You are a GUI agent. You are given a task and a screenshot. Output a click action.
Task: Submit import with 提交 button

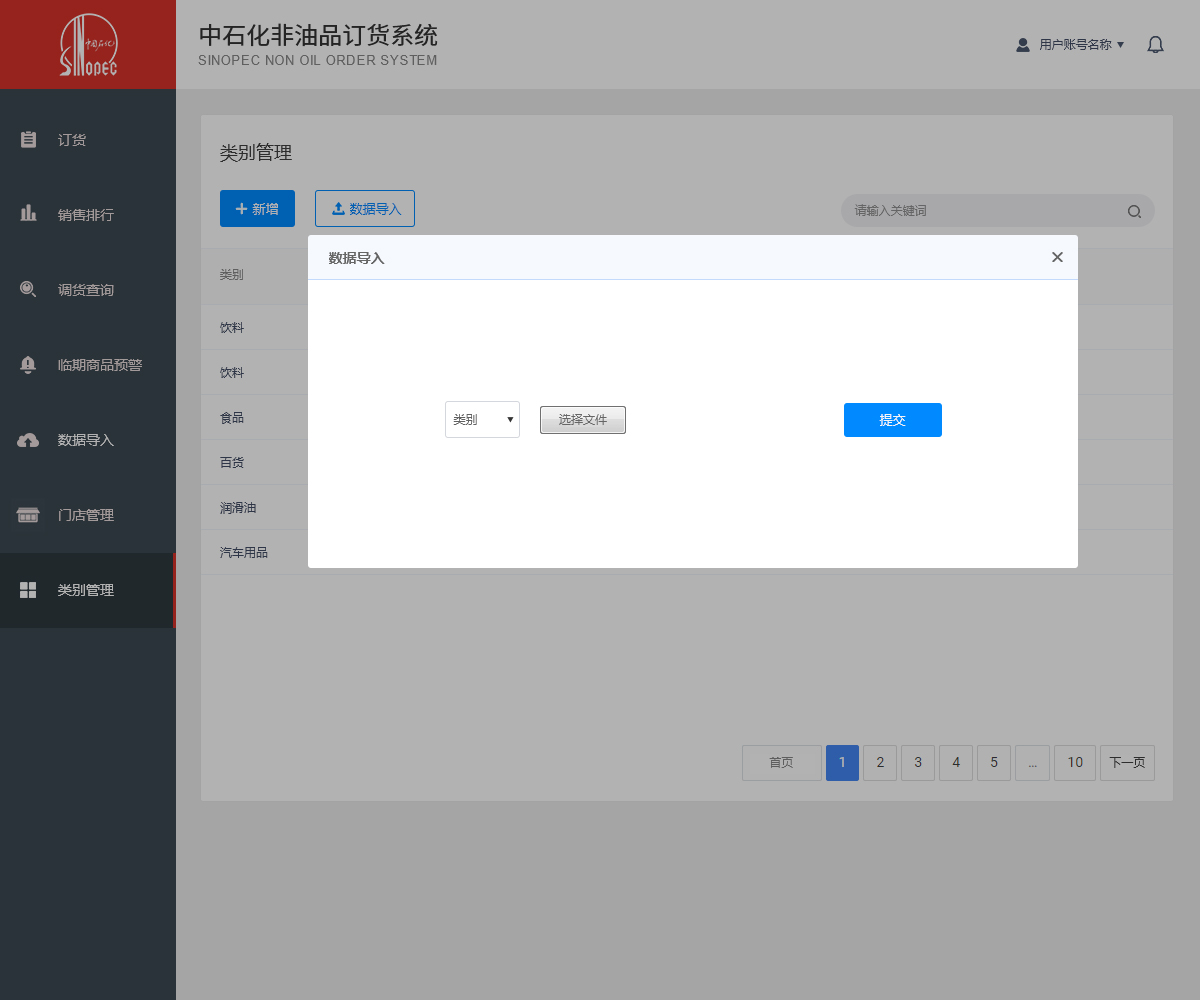click(892, 420)
